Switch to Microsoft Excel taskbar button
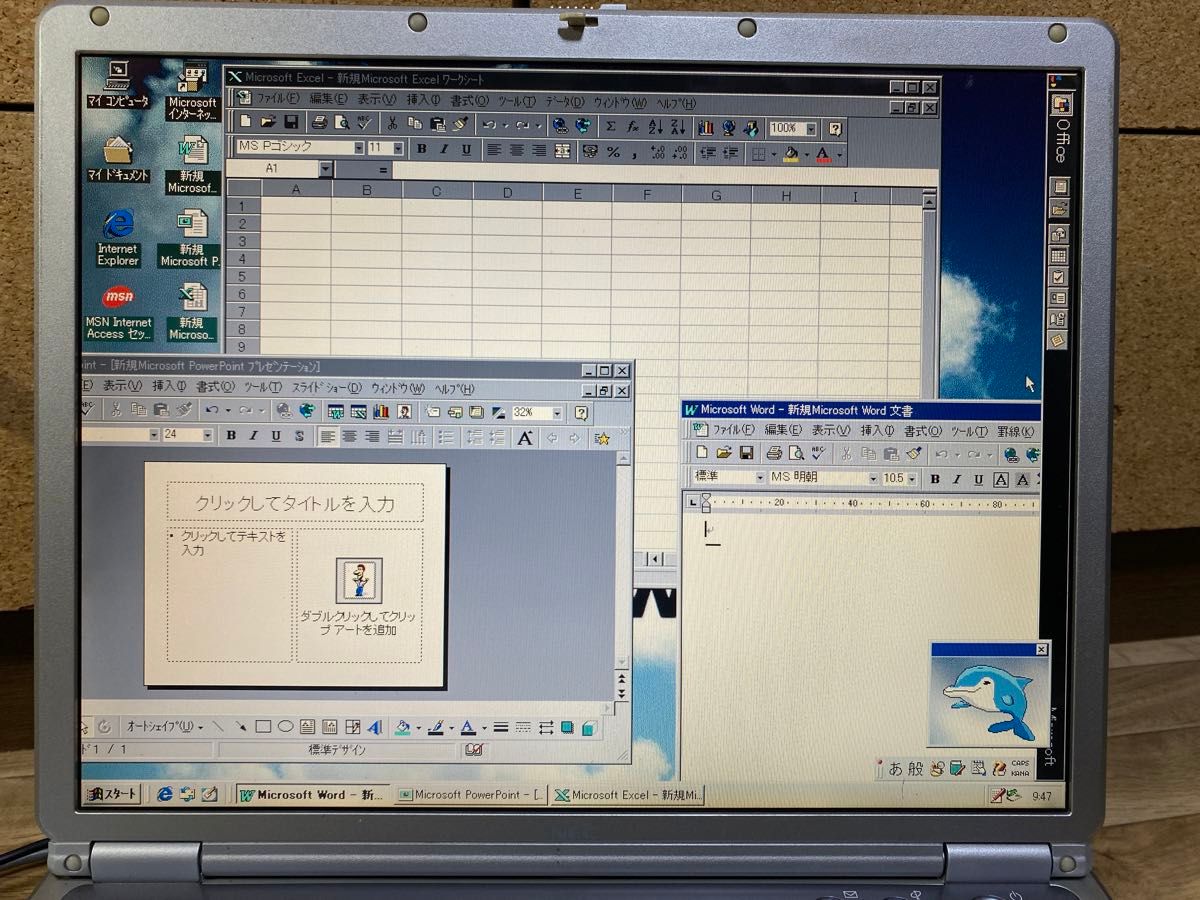The height and width of the screenshot is (900, 1200). (627, 795)
